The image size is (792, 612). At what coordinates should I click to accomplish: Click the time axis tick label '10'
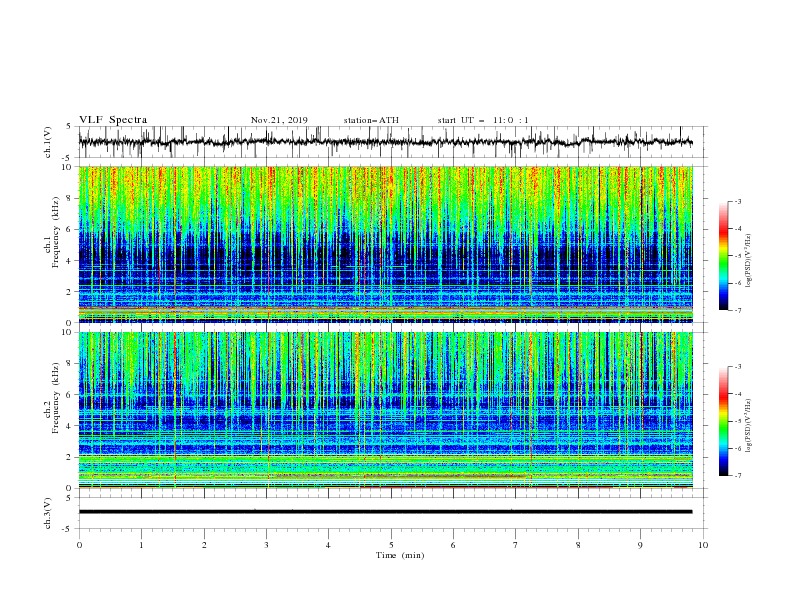(703, 545)
